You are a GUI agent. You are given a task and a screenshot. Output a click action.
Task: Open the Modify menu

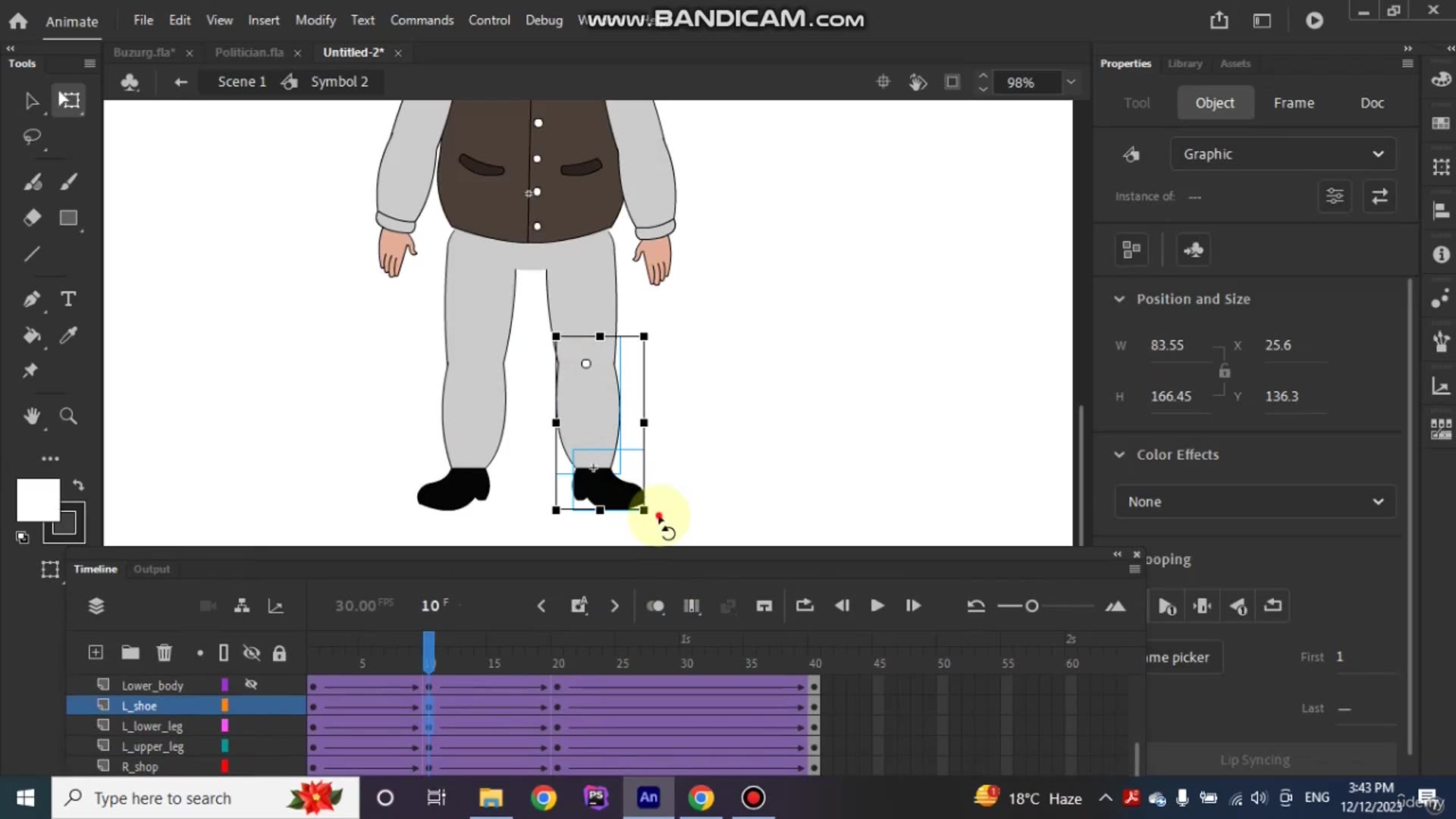pyautogui.click(x=315, y=20)
